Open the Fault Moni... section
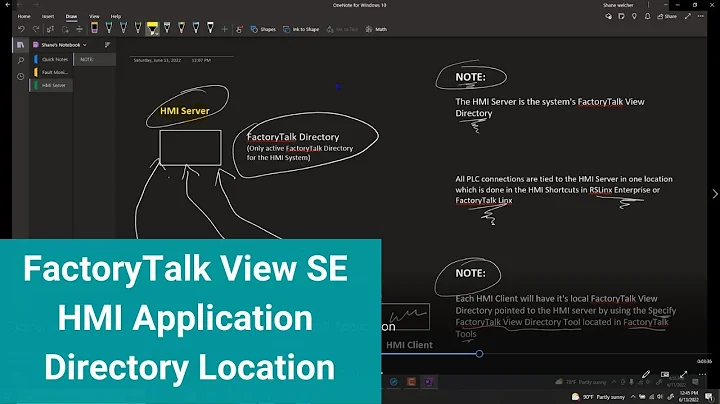The width and height of the screenshot is (720, 404). [x=52, y=72]
